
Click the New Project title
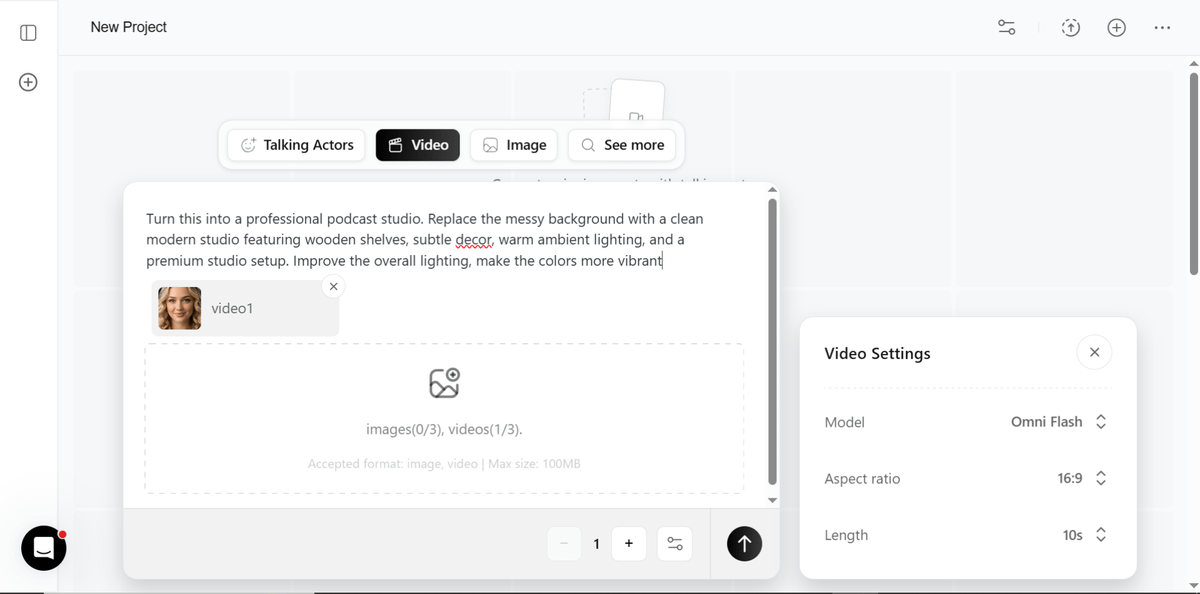pos(128,27)
